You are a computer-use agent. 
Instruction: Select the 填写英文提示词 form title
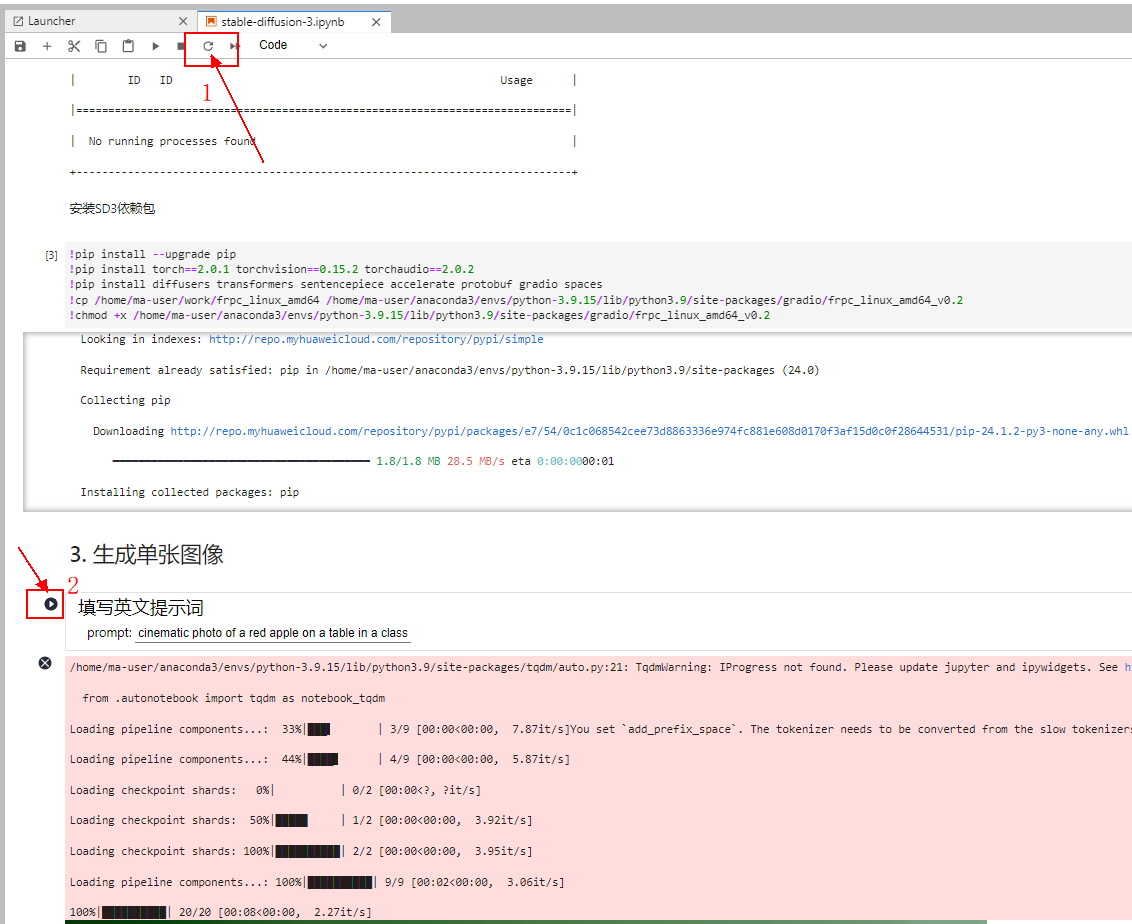click(141, 608)
